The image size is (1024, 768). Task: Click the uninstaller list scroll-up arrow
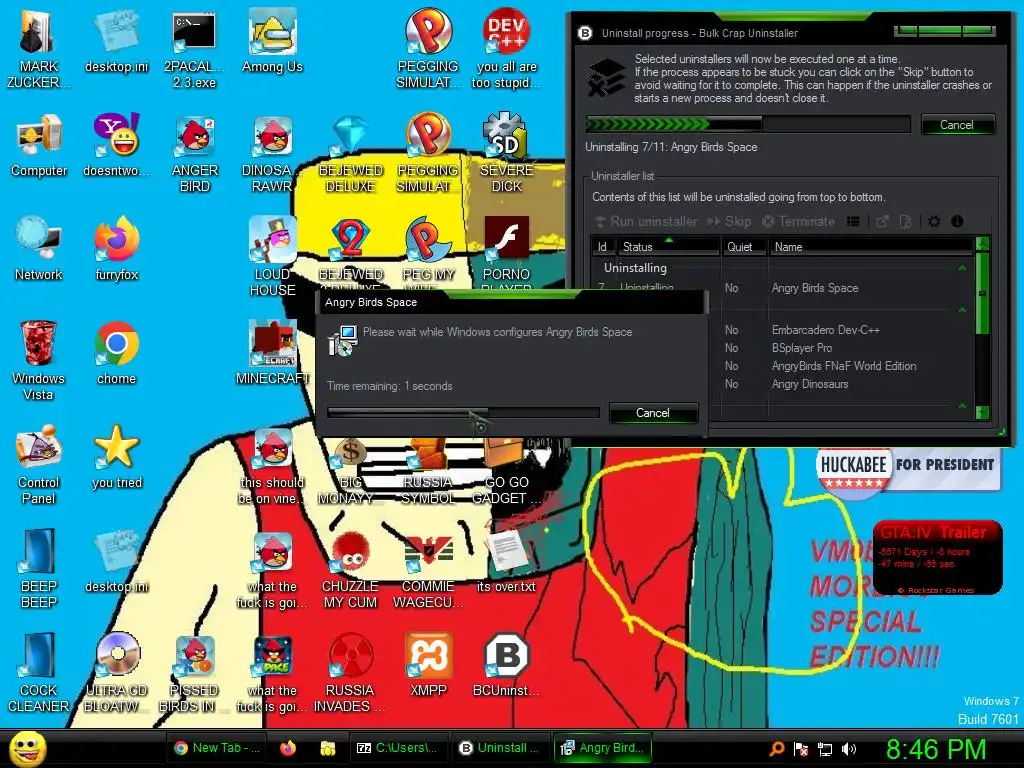tap(982, 245)
